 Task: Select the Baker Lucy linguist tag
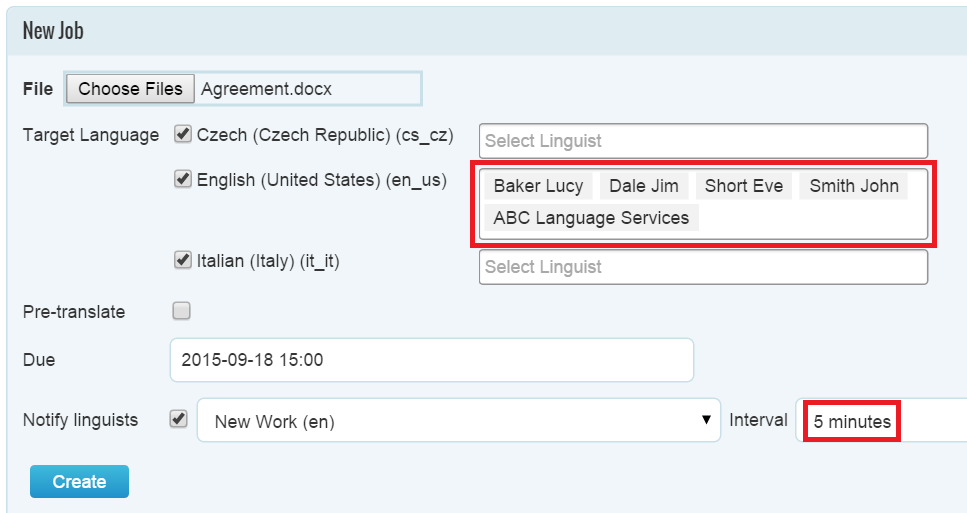pyautogui.click(x=538, y=186)
